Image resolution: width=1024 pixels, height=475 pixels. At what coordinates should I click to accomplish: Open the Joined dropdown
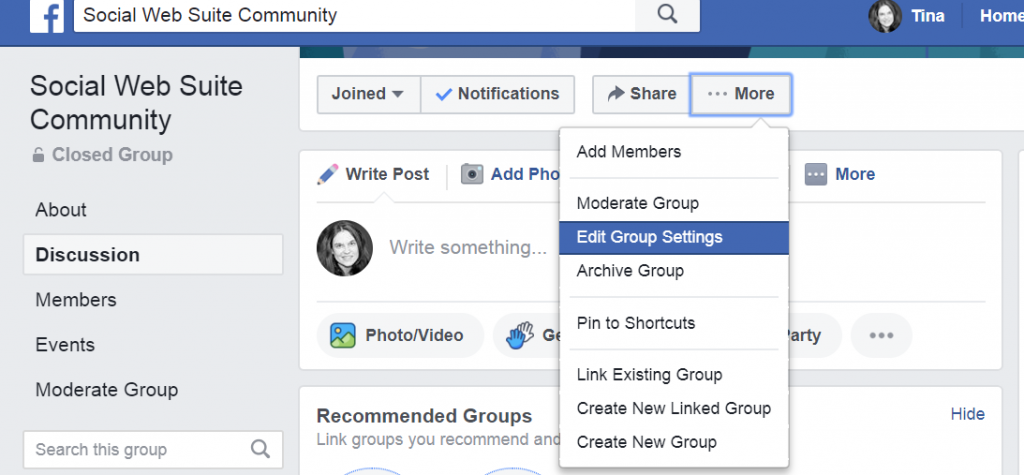point(368,94)
